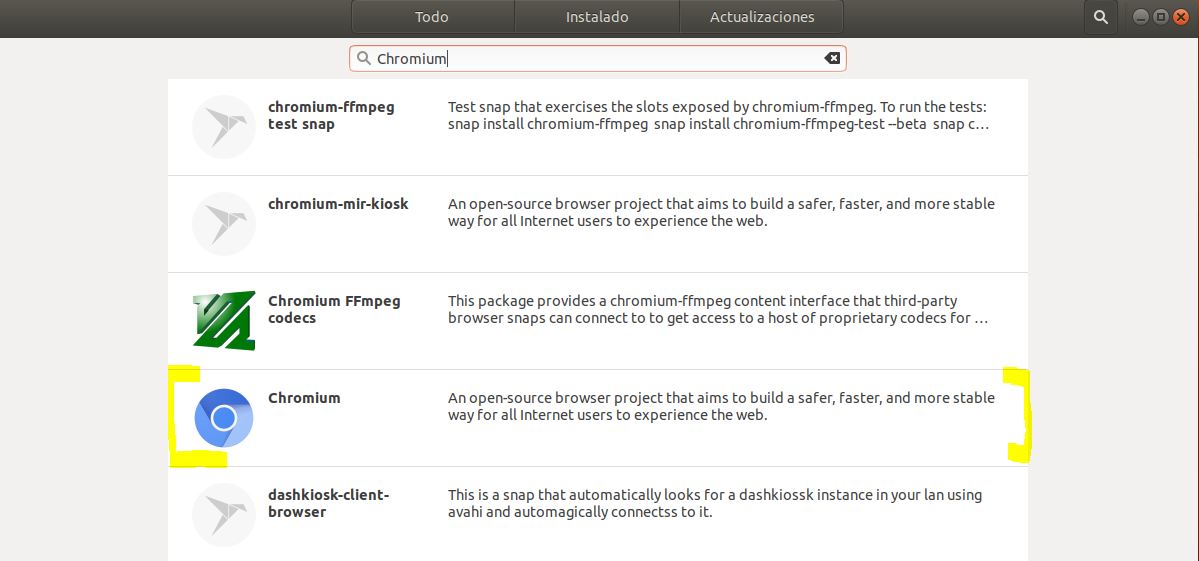Click chromium-ffmpeg test snap placeholder icon
The width and height of the screenshot is (1199, 561).
click(x=223, y=127)
